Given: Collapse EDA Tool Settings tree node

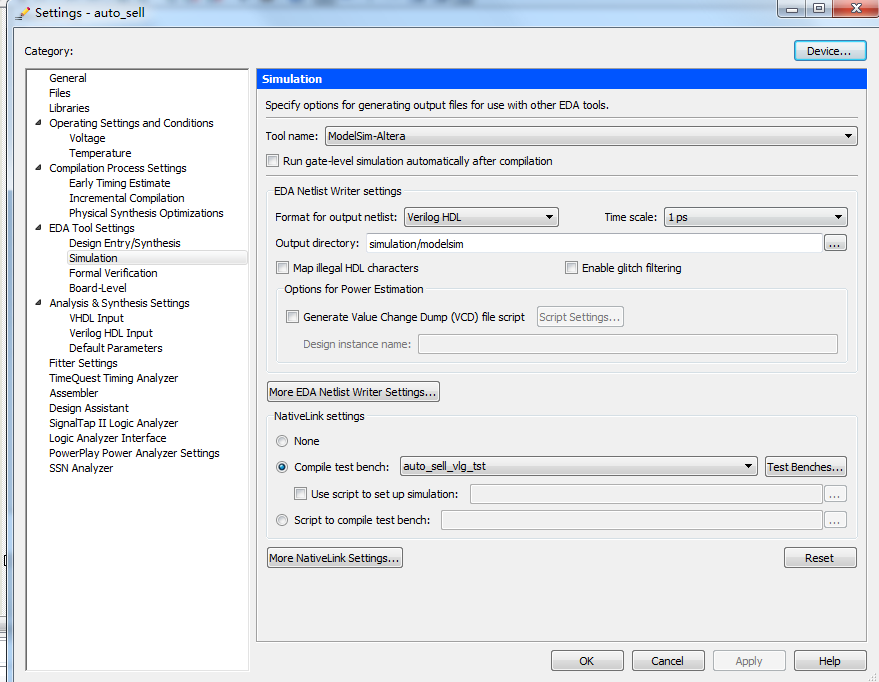Looking at the screenshot, I should tap(38, 228).
